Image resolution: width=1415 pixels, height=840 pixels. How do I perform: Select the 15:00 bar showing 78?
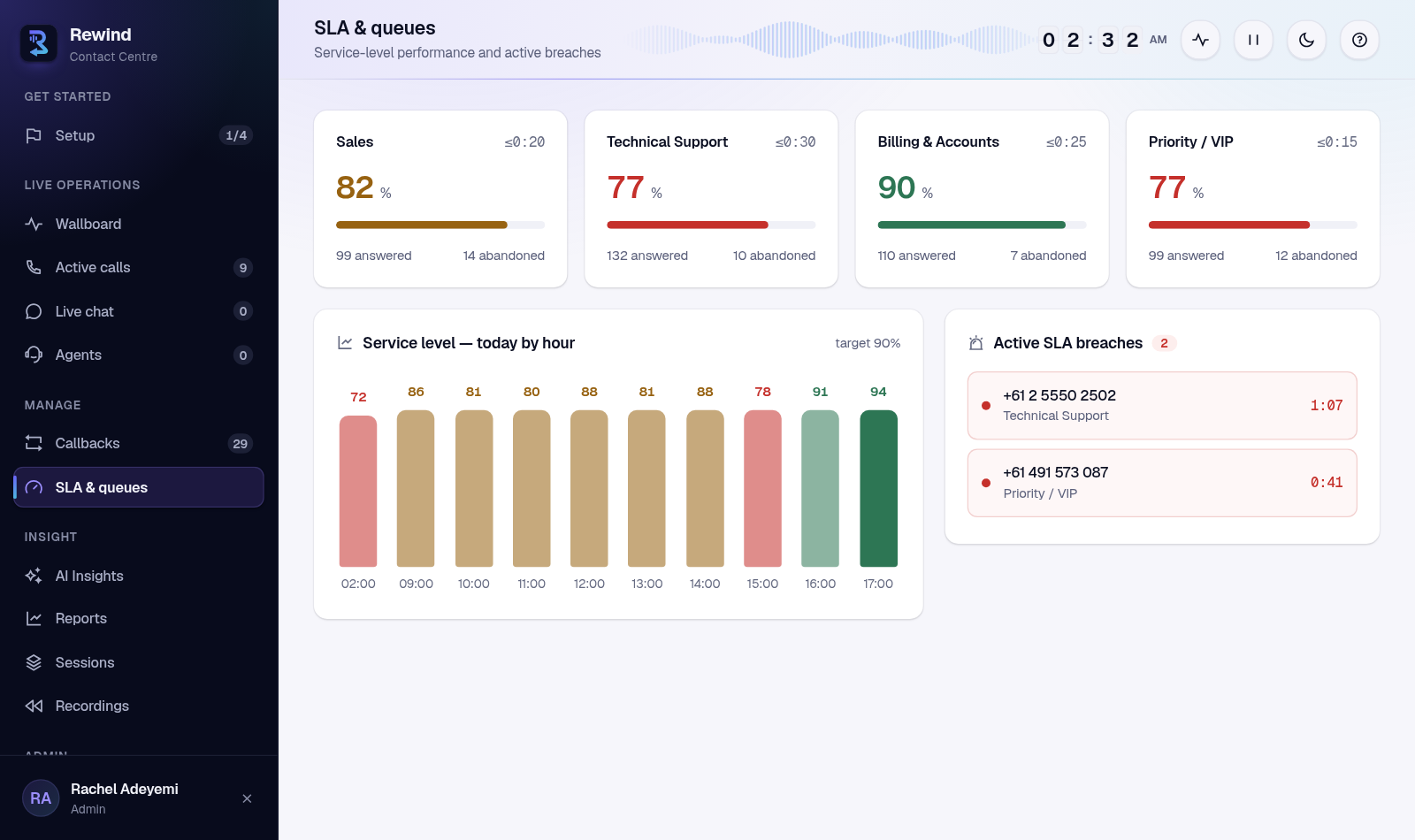762,488
